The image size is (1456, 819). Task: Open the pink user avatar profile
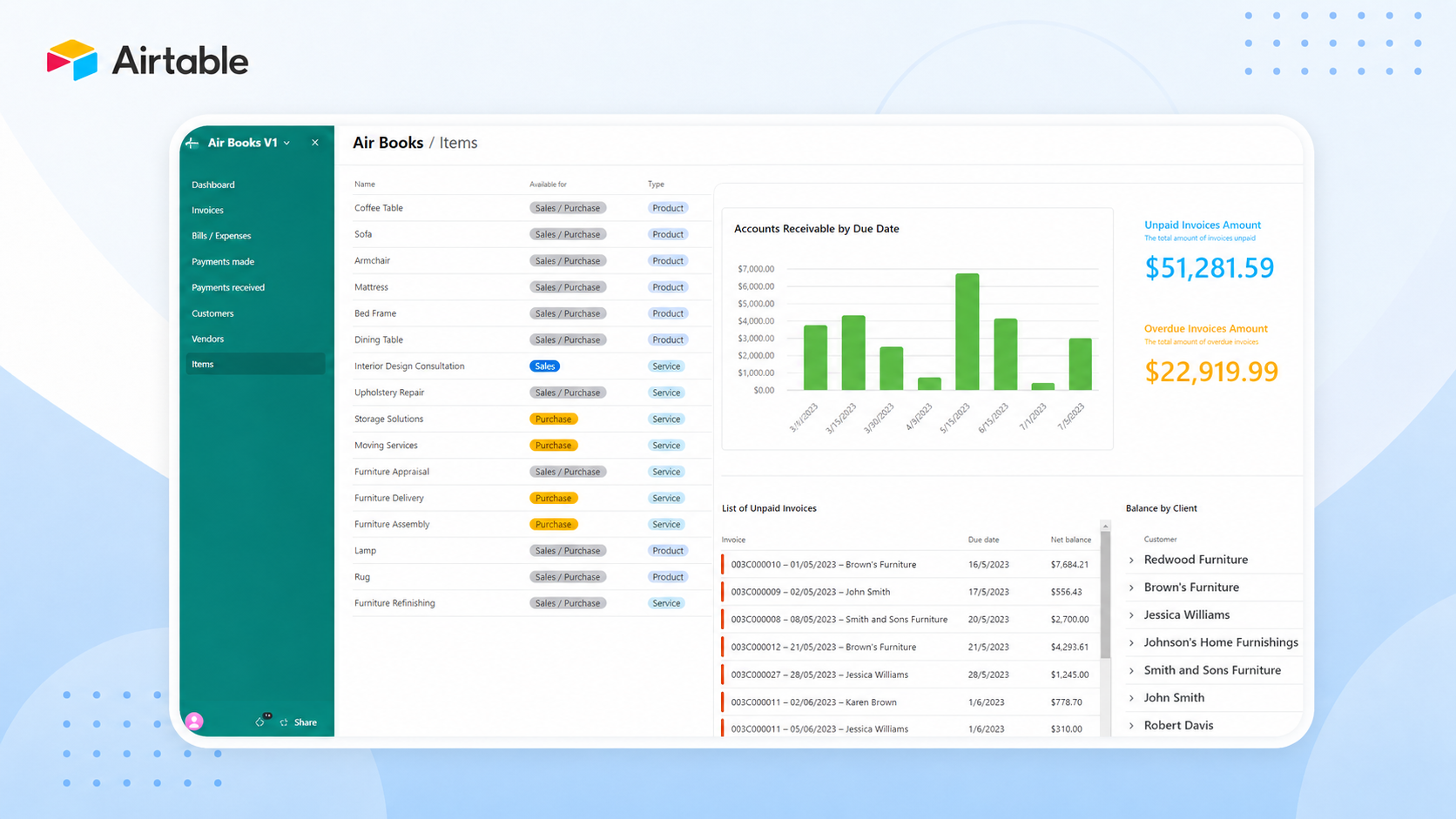point(194,721)
